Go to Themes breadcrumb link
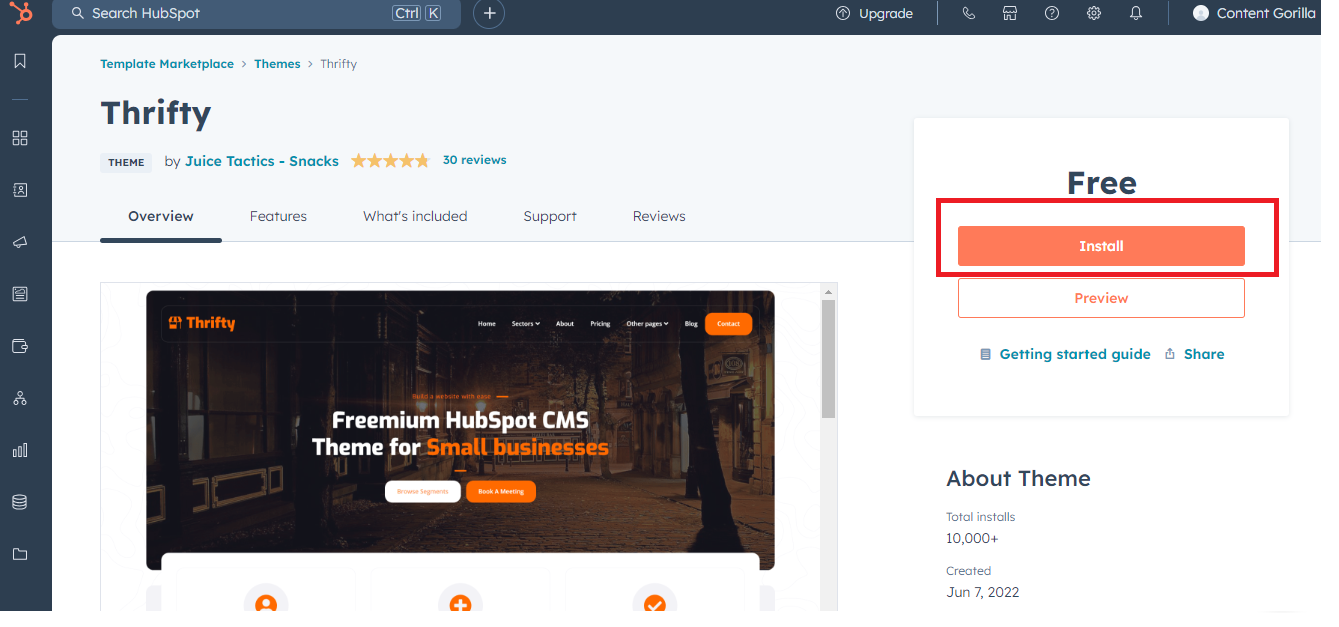 [277, 64]
